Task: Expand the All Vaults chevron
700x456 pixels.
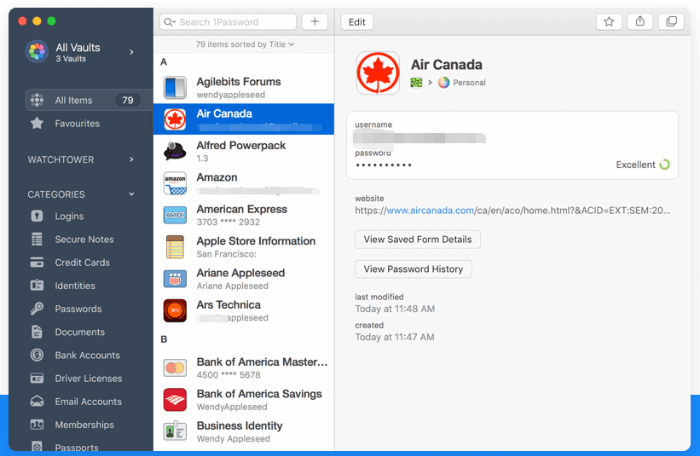Action: pyautogui.click(x=132, y=52)
